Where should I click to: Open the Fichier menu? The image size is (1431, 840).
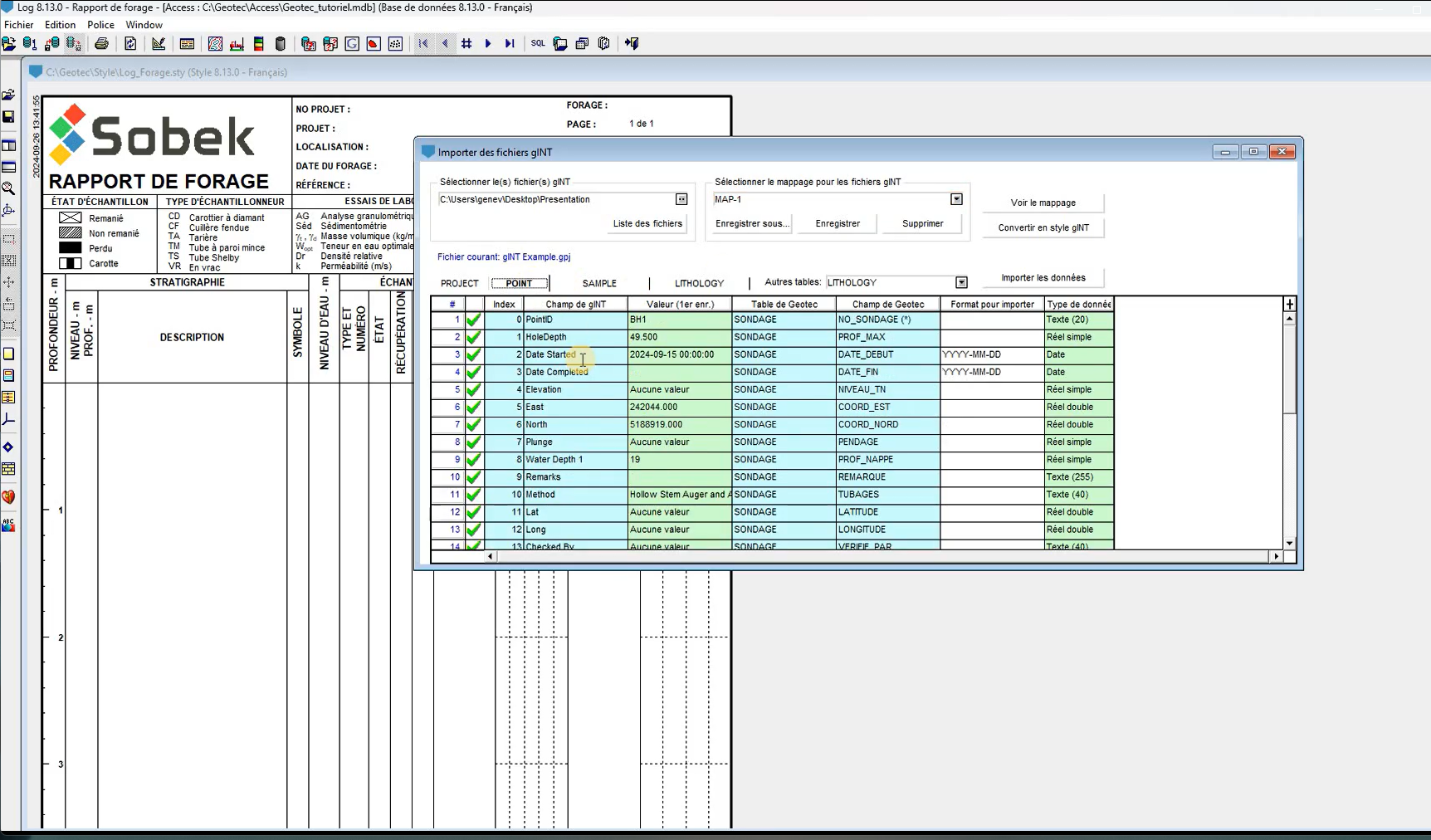point(19,25)
